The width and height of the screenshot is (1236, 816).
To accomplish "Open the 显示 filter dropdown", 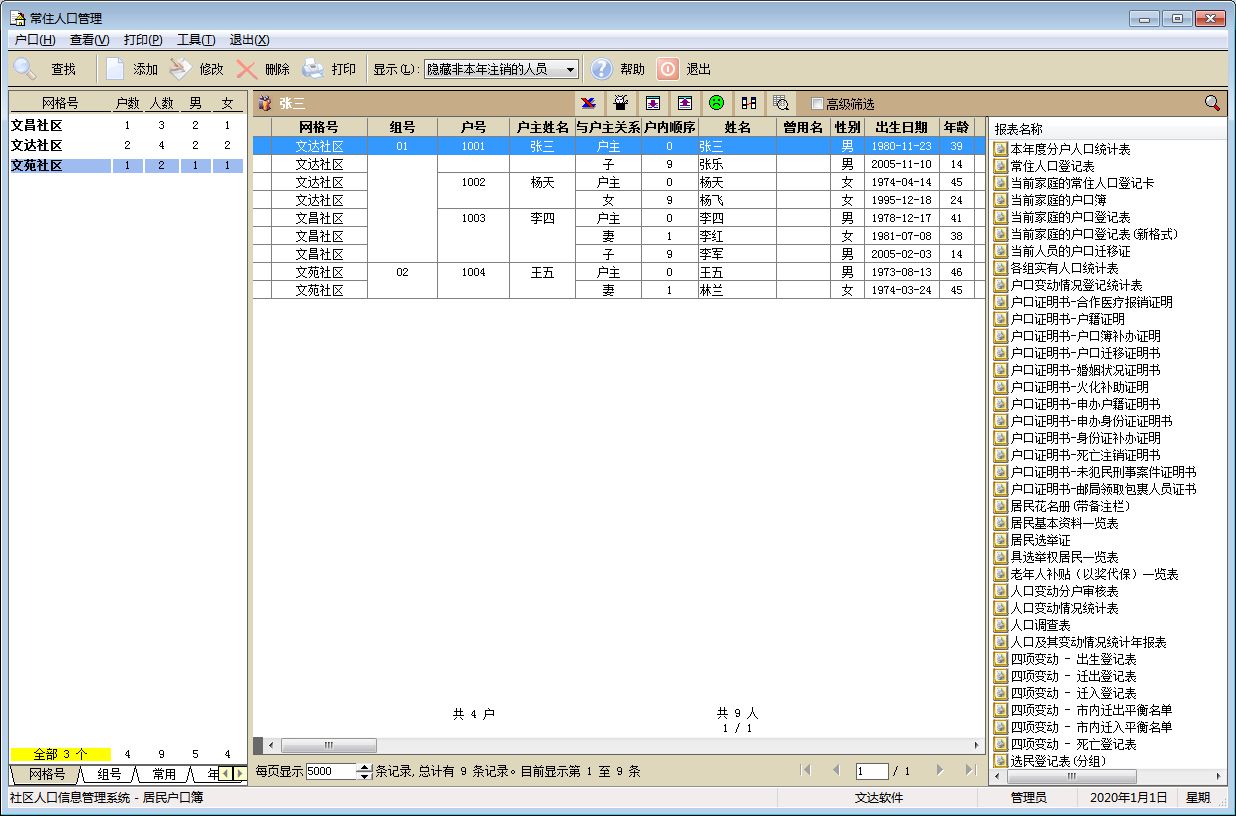I will click(570, 69).
